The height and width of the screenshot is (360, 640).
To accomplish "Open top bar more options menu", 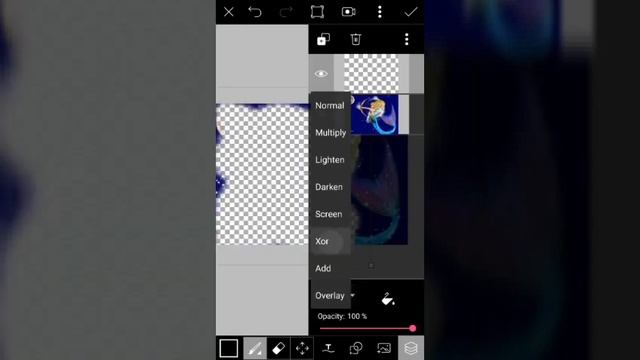I will 380,12.
